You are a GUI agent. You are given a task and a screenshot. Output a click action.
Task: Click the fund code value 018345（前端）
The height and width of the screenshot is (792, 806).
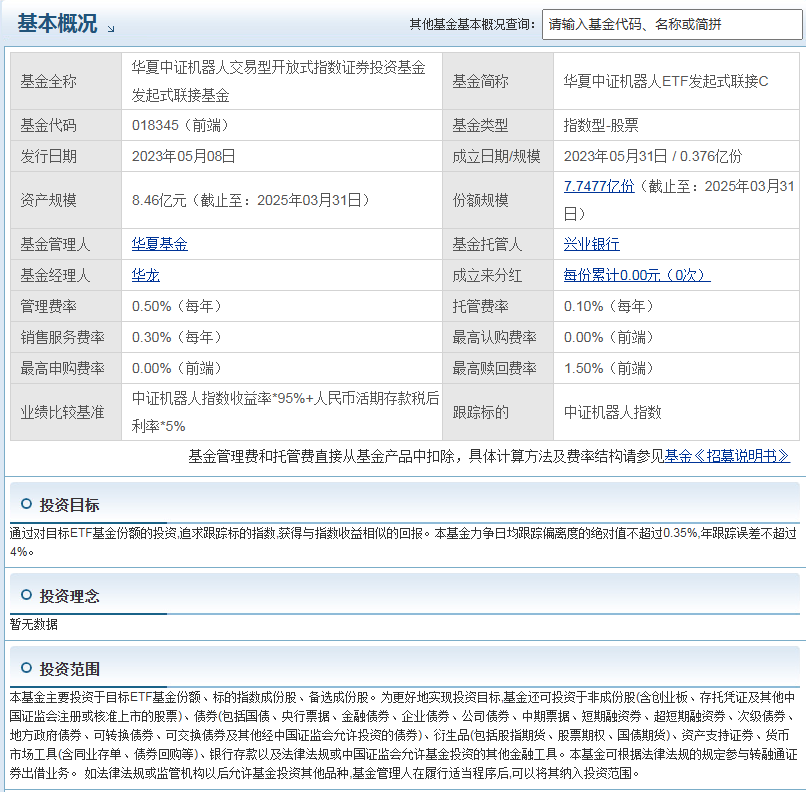180,125
